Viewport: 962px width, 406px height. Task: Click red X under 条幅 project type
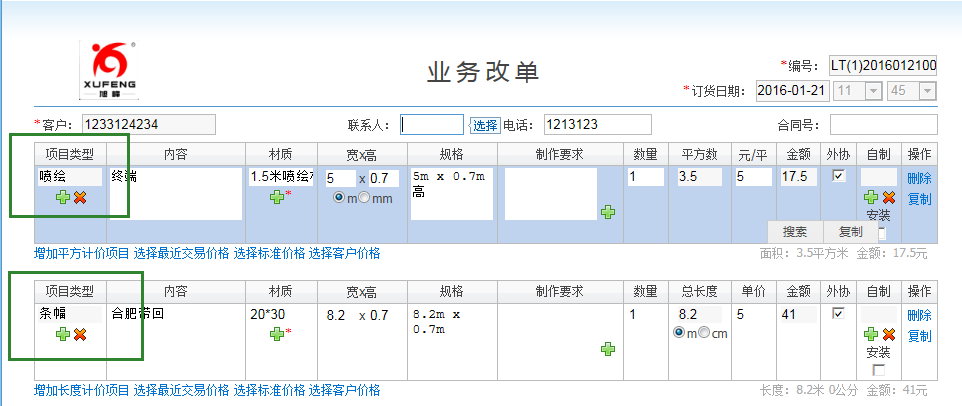80,334
